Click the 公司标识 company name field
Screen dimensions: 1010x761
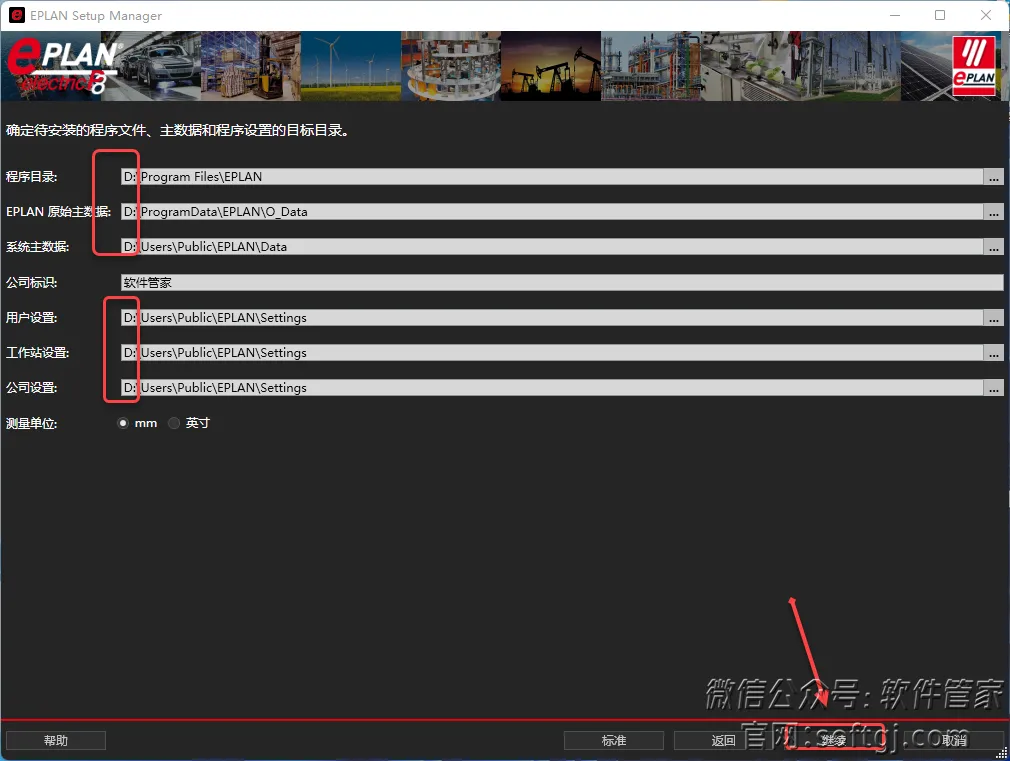[x=560, y=282]
